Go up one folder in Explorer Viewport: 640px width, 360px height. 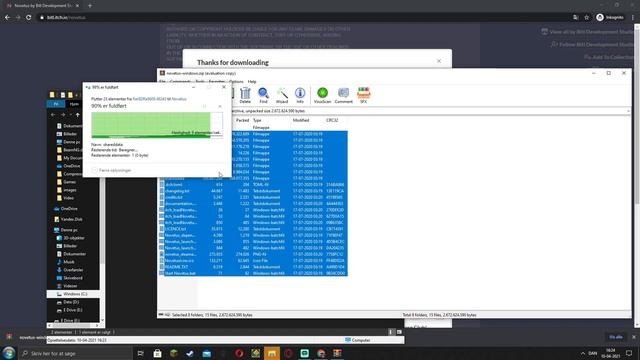78,115
